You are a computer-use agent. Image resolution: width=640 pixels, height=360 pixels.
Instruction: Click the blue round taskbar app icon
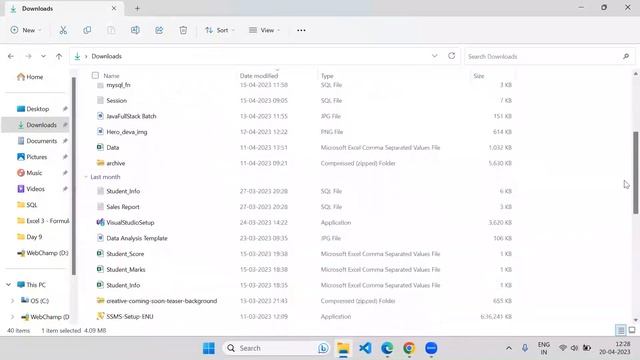click(x=431, y=348)
